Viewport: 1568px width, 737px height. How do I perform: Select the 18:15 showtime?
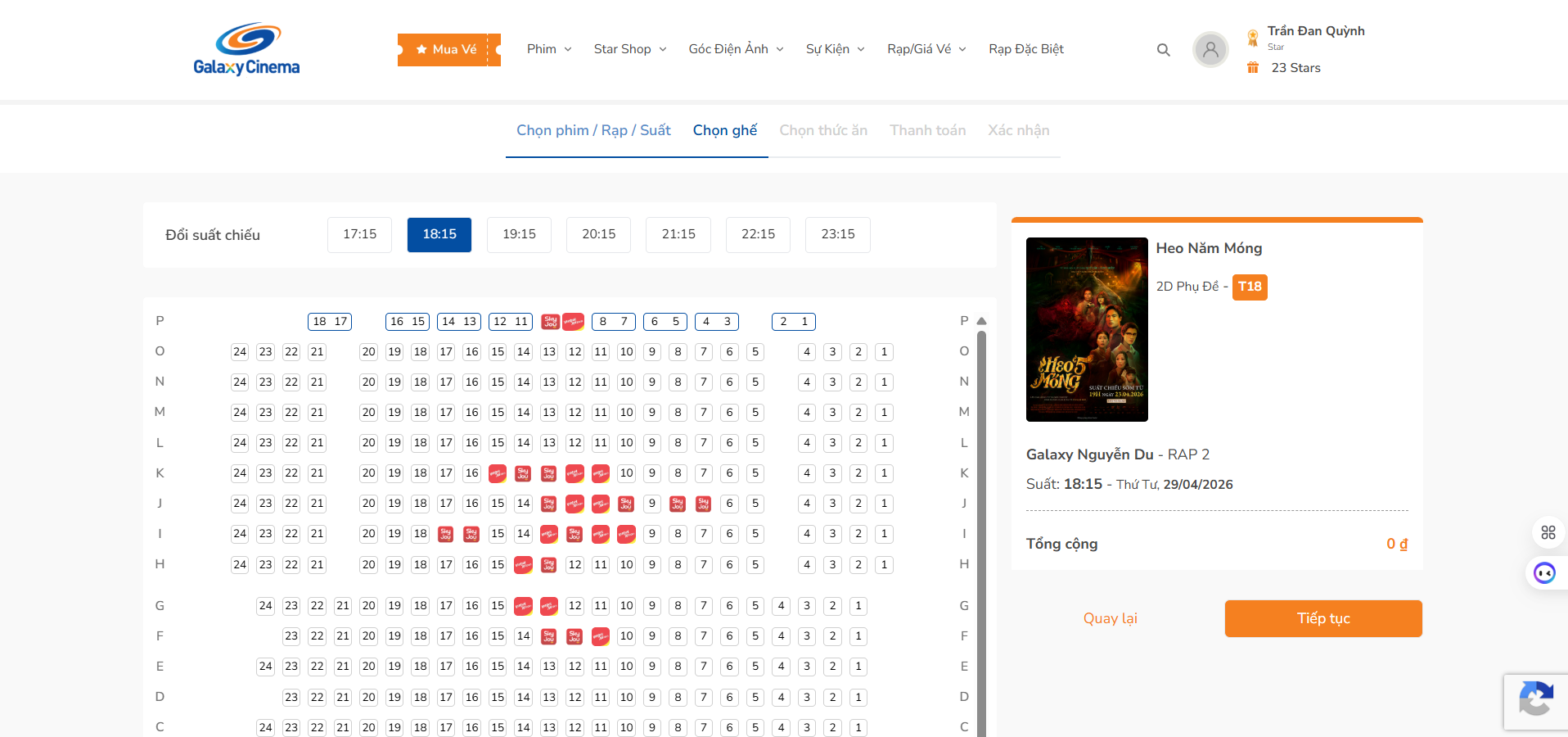[x=439, y=235]
